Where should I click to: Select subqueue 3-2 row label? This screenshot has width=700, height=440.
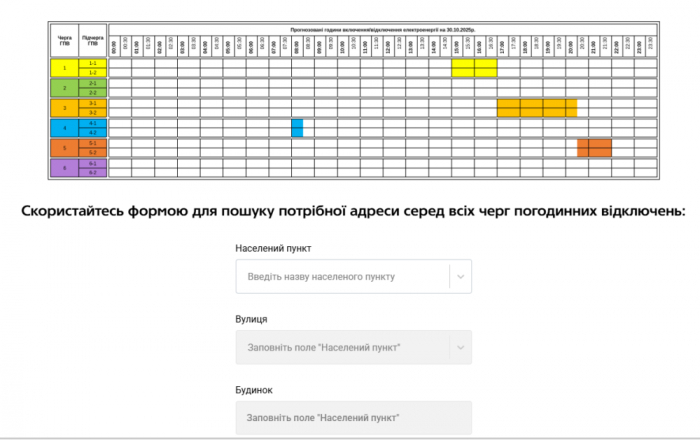(92, 113)
